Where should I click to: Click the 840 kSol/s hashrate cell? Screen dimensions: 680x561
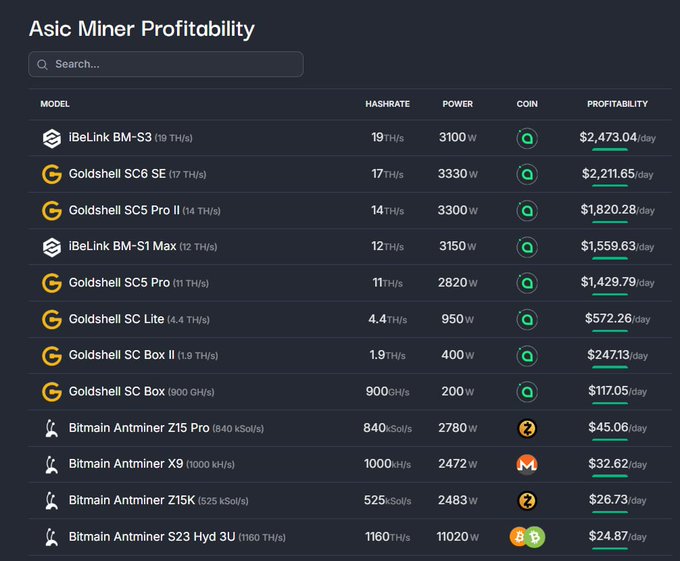(x=387, y=428)
